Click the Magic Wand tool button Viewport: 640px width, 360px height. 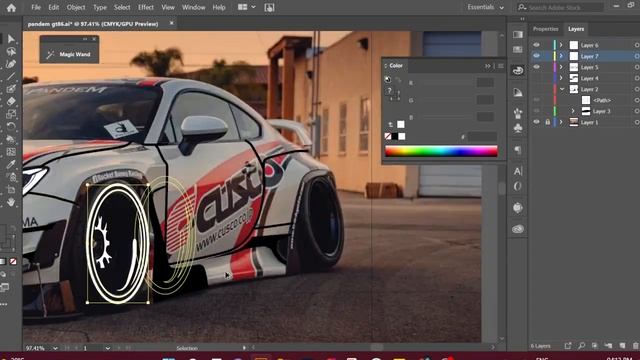(69, 54)
